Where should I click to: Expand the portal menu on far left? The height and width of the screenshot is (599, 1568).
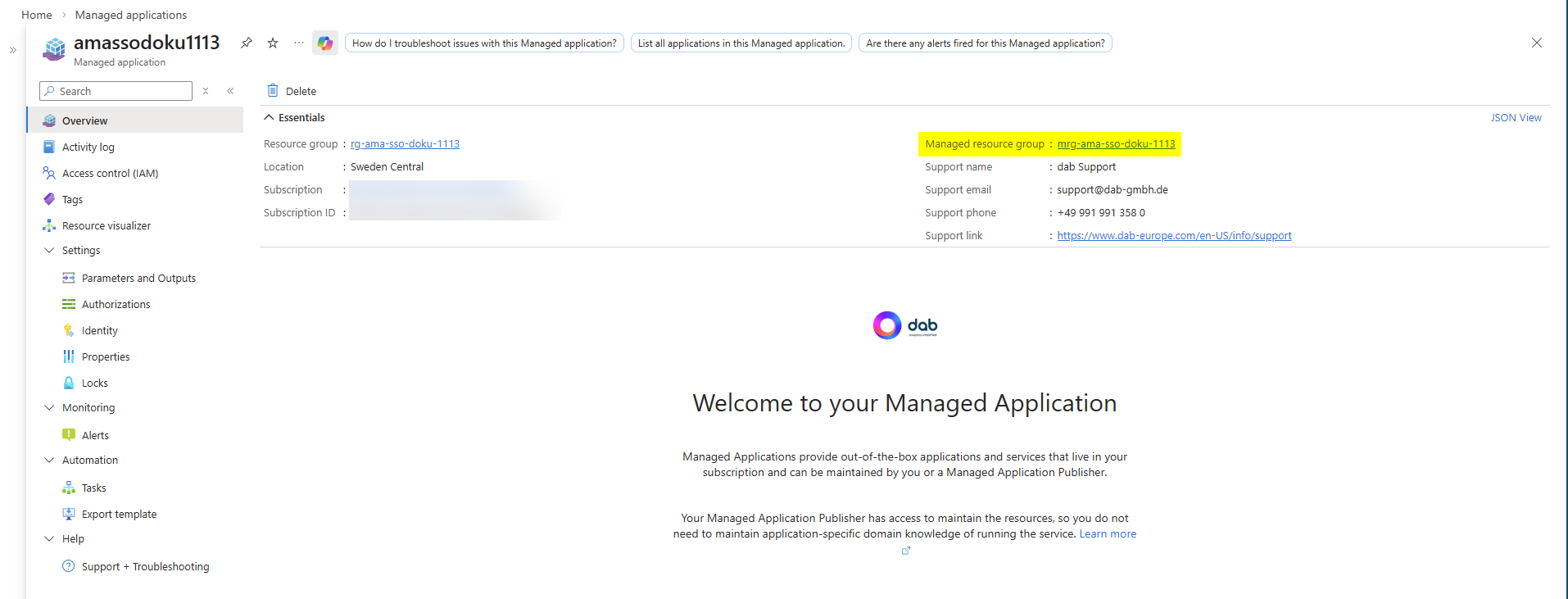[12, 50]
